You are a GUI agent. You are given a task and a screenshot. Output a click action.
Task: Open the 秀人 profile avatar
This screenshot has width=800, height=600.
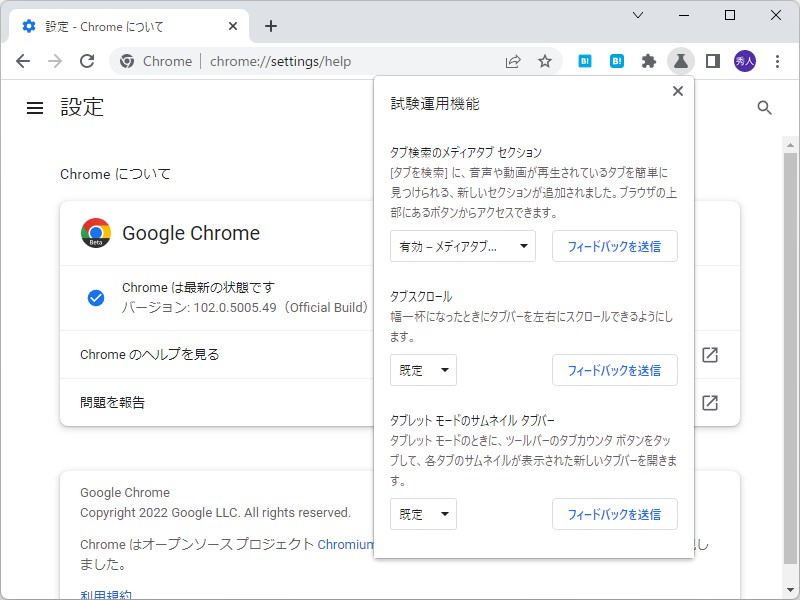[x=745, y=61]
